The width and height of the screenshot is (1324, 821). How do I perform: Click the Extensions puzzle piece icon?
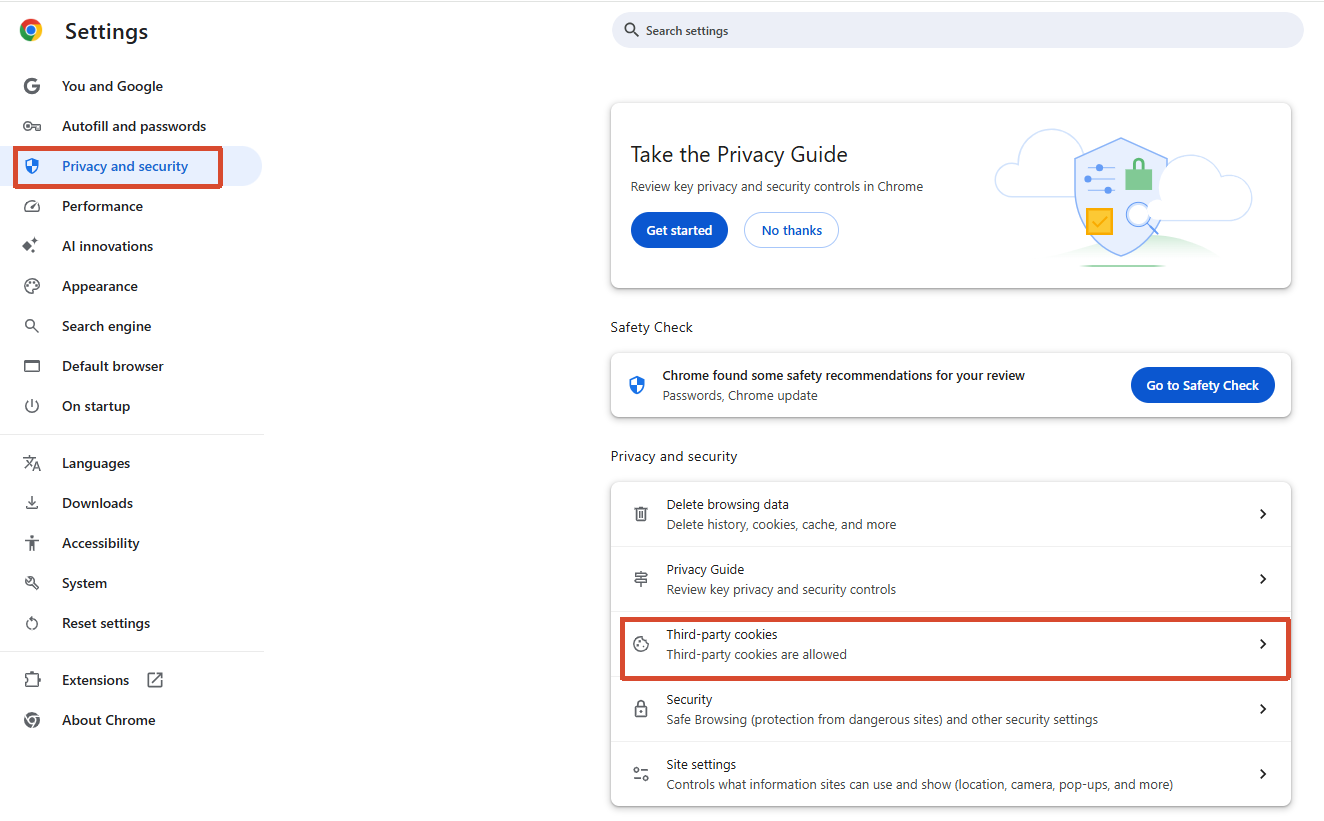32,680
